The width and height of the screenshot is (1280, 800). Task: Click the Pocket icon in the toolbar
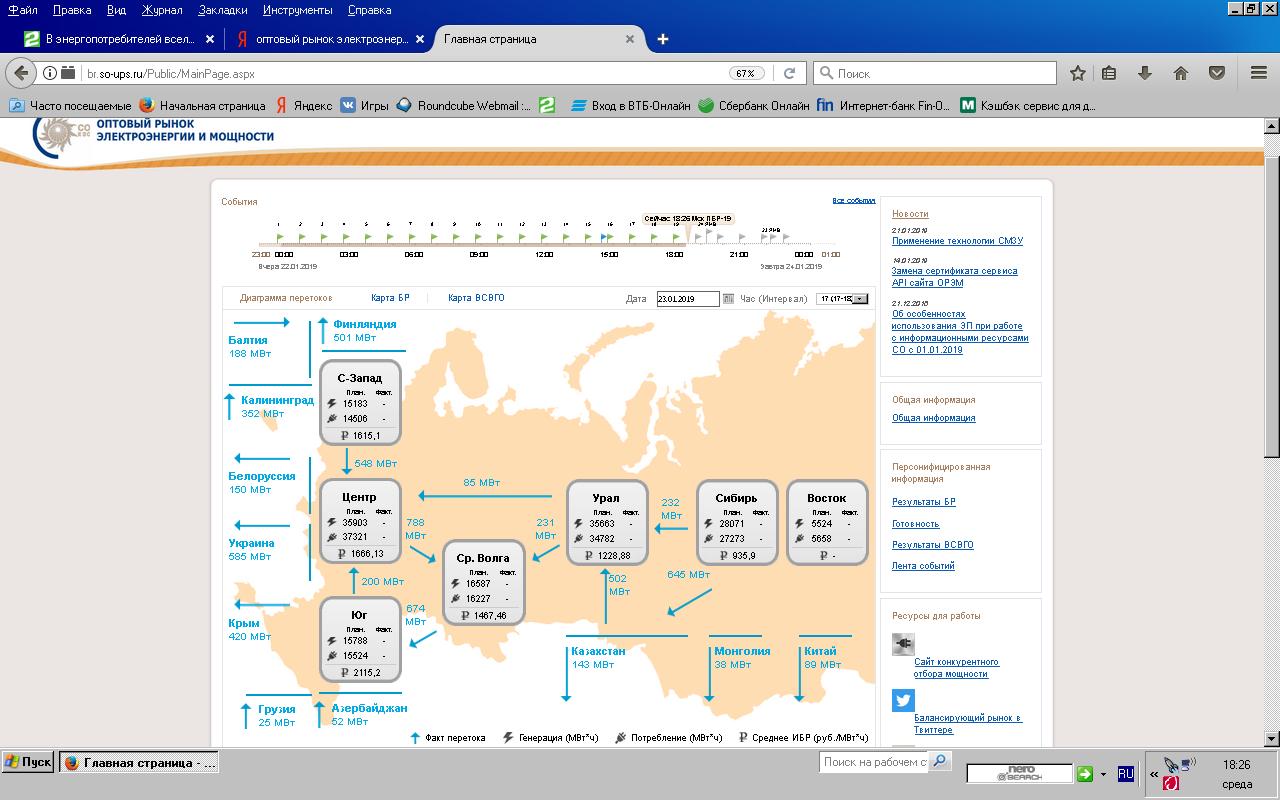[1217, 73]
